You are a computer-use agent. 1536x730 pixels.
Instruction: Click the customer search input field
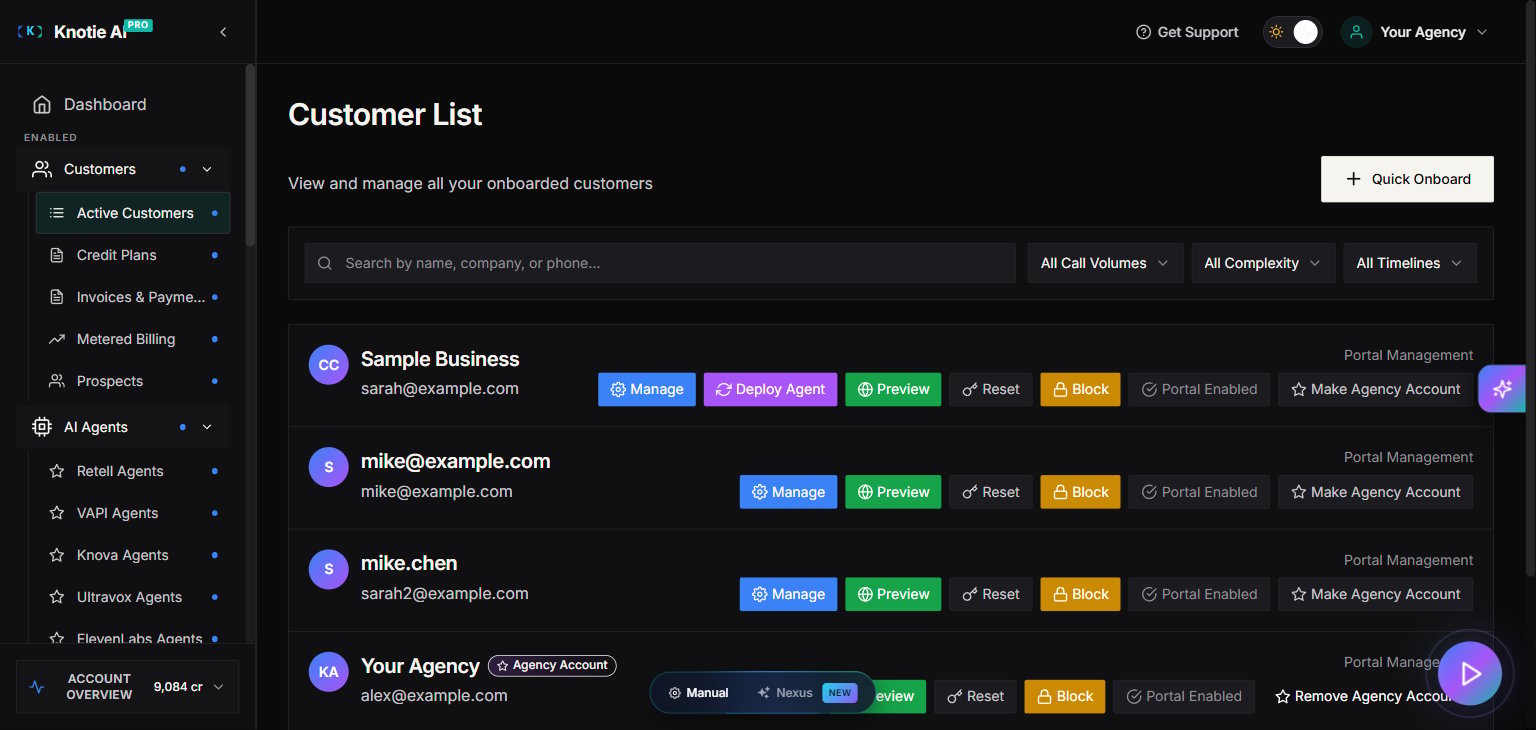tap(660, 263)
